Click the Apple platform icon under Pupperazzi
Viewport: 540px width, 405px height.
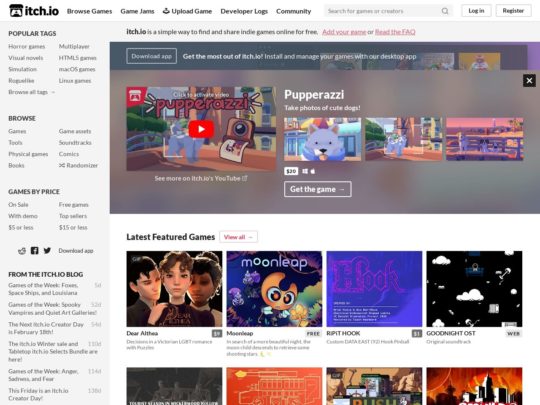313,171
